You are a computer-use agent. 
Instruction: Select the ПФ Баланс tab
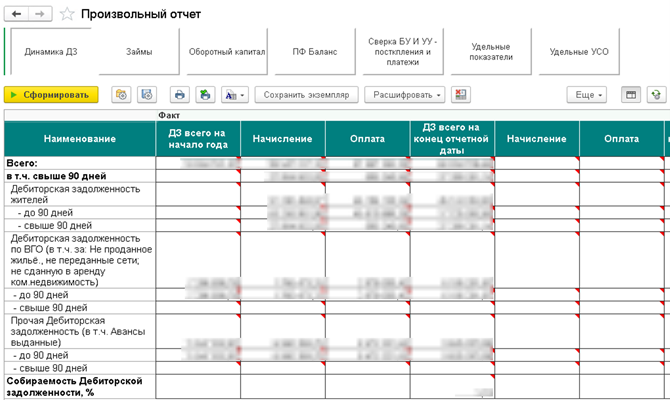coord(315,51)
